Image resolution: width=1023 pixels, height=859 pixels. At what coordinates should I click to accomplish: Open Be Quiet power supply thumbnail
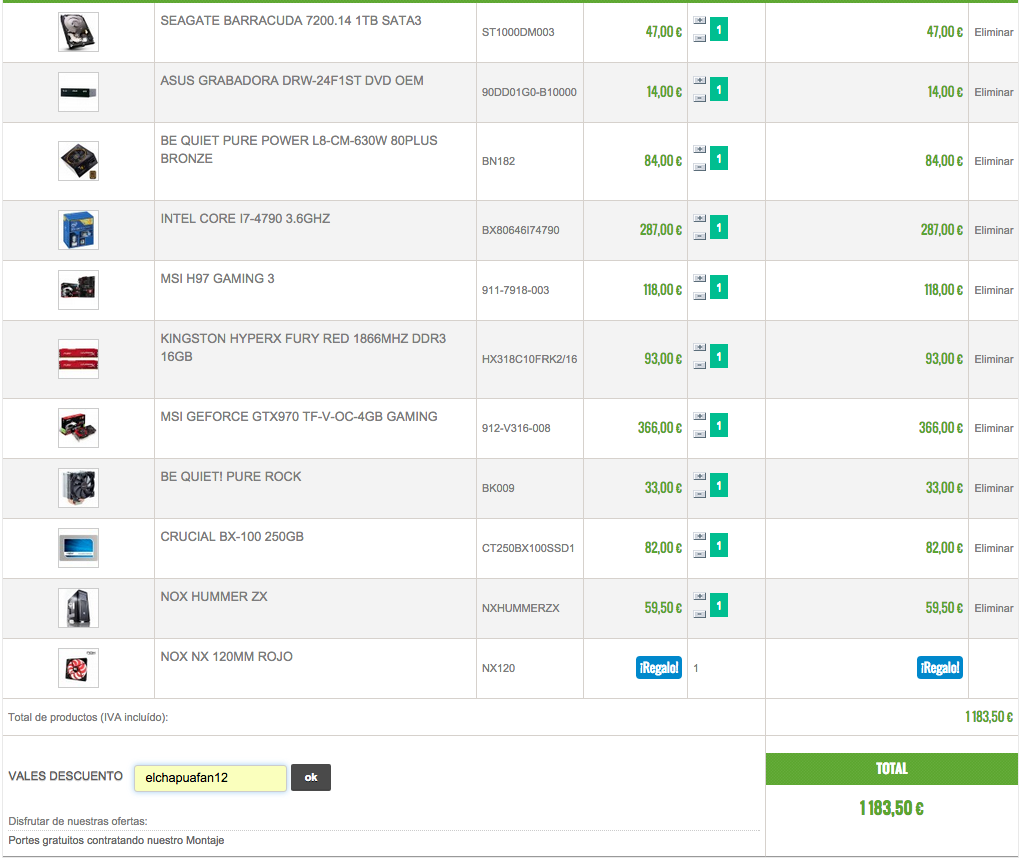(x=78, y=161)
